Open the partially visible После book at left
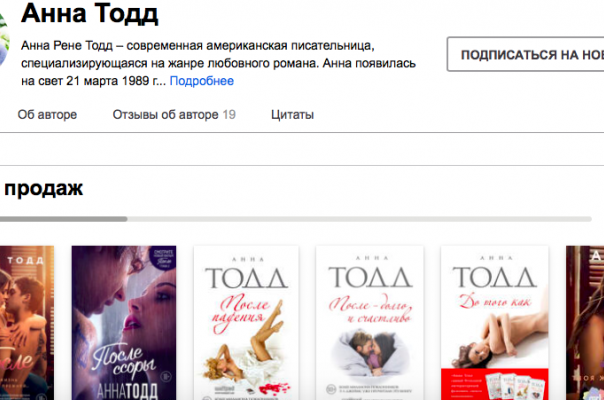The image size is (604, 400). (x=27, y=323)
